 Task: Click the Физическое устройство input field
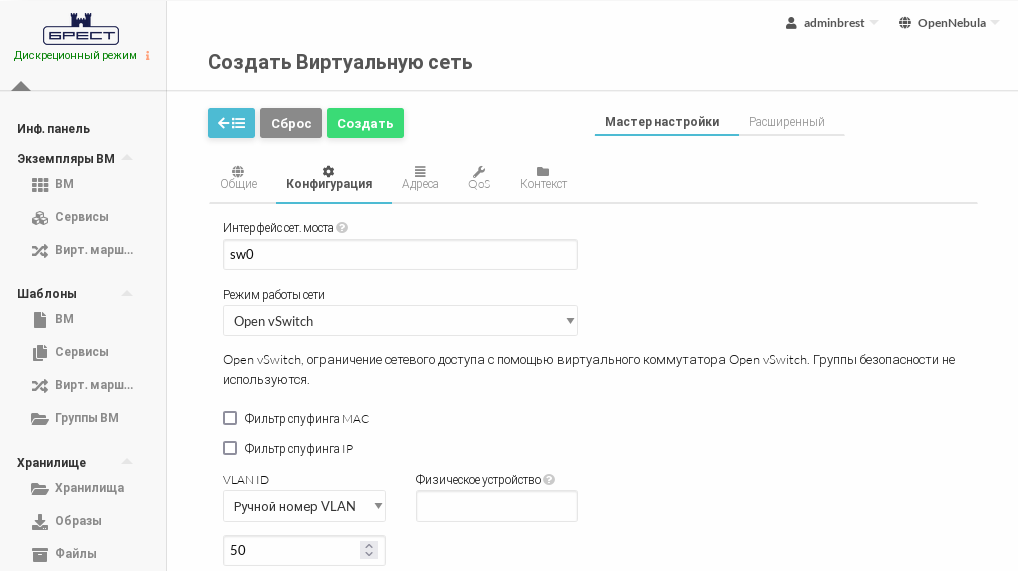pyautogui.click(x=496, y=506)
